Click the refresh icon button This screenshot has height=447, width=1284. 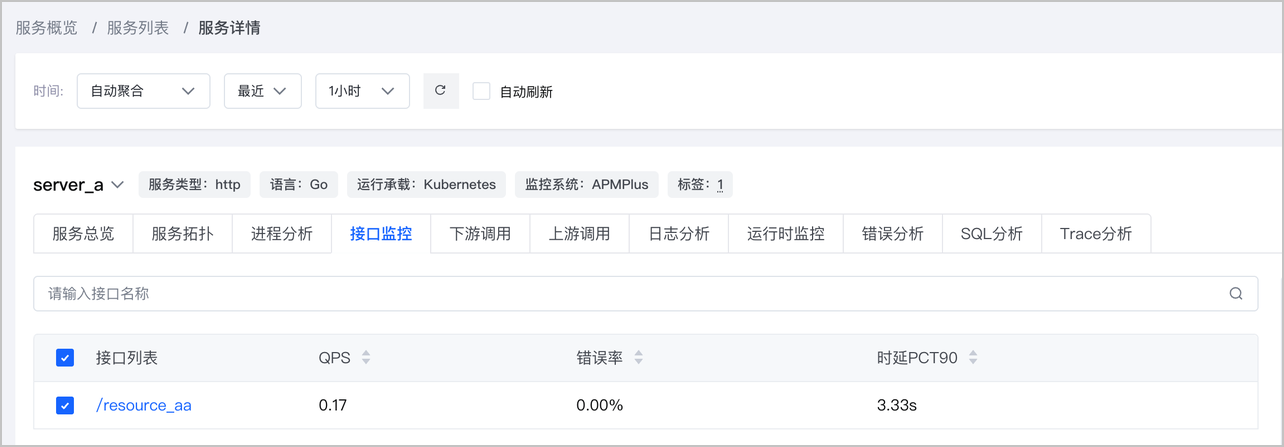[440, 91]
